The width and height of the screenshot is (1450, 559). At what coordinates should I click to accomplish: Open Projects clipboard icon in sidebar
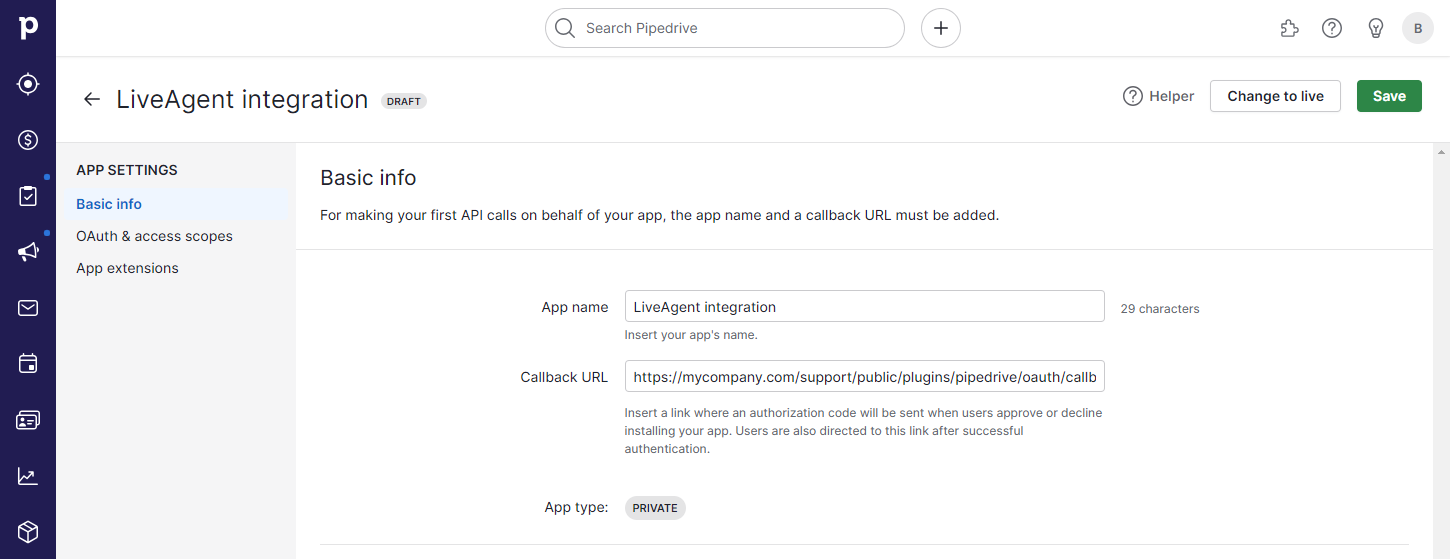(28, 196)
